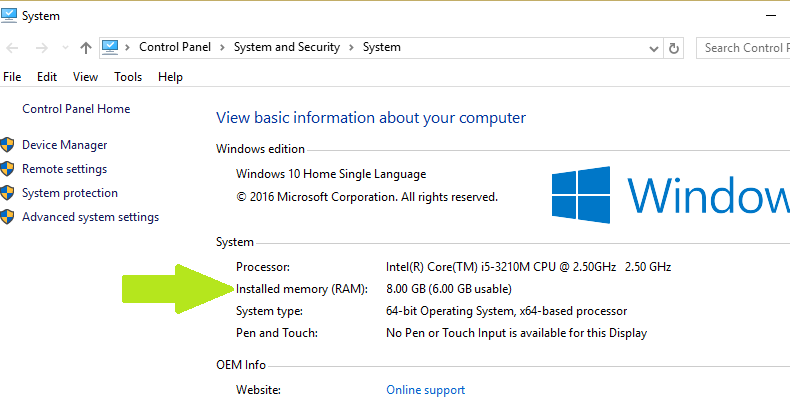Click the Forward navigation arrow
The image size is (790, 415).
pos(41,48)
